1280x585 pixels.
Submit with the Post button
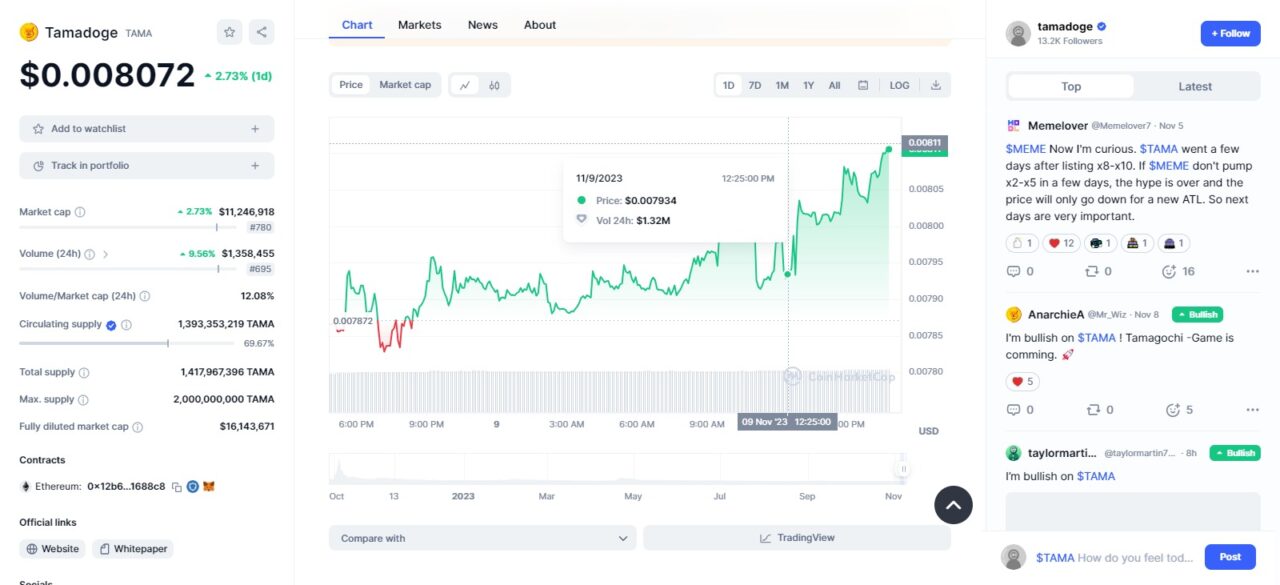[x=1230, y=557]
